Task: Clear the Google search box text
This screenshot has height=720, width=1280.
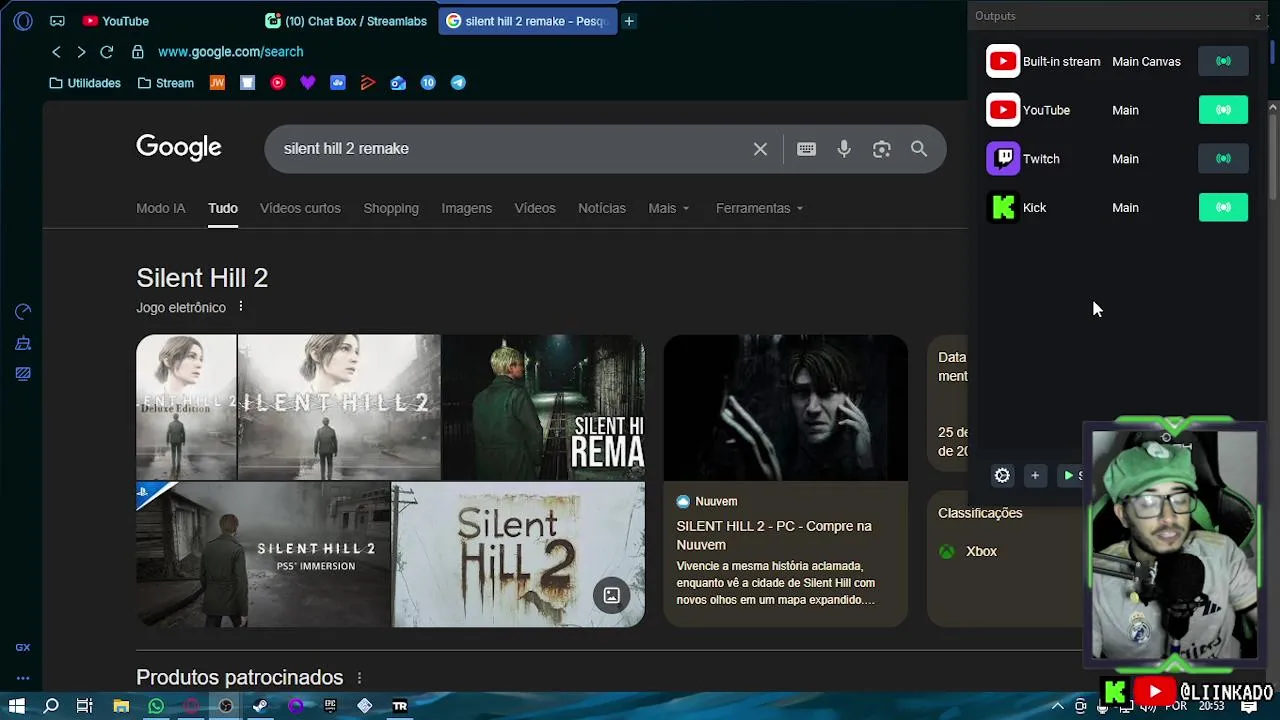Action: (x=760, y=149)
